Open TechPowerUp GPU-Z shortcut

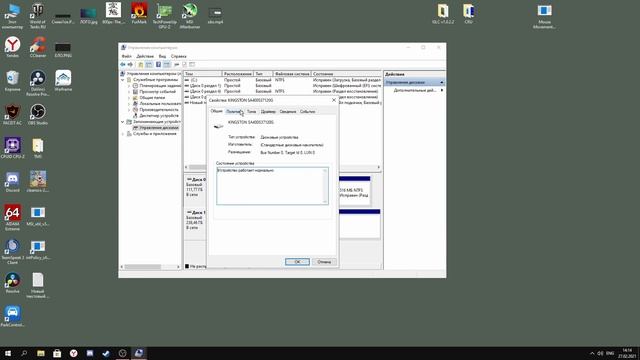pos(164,16)
